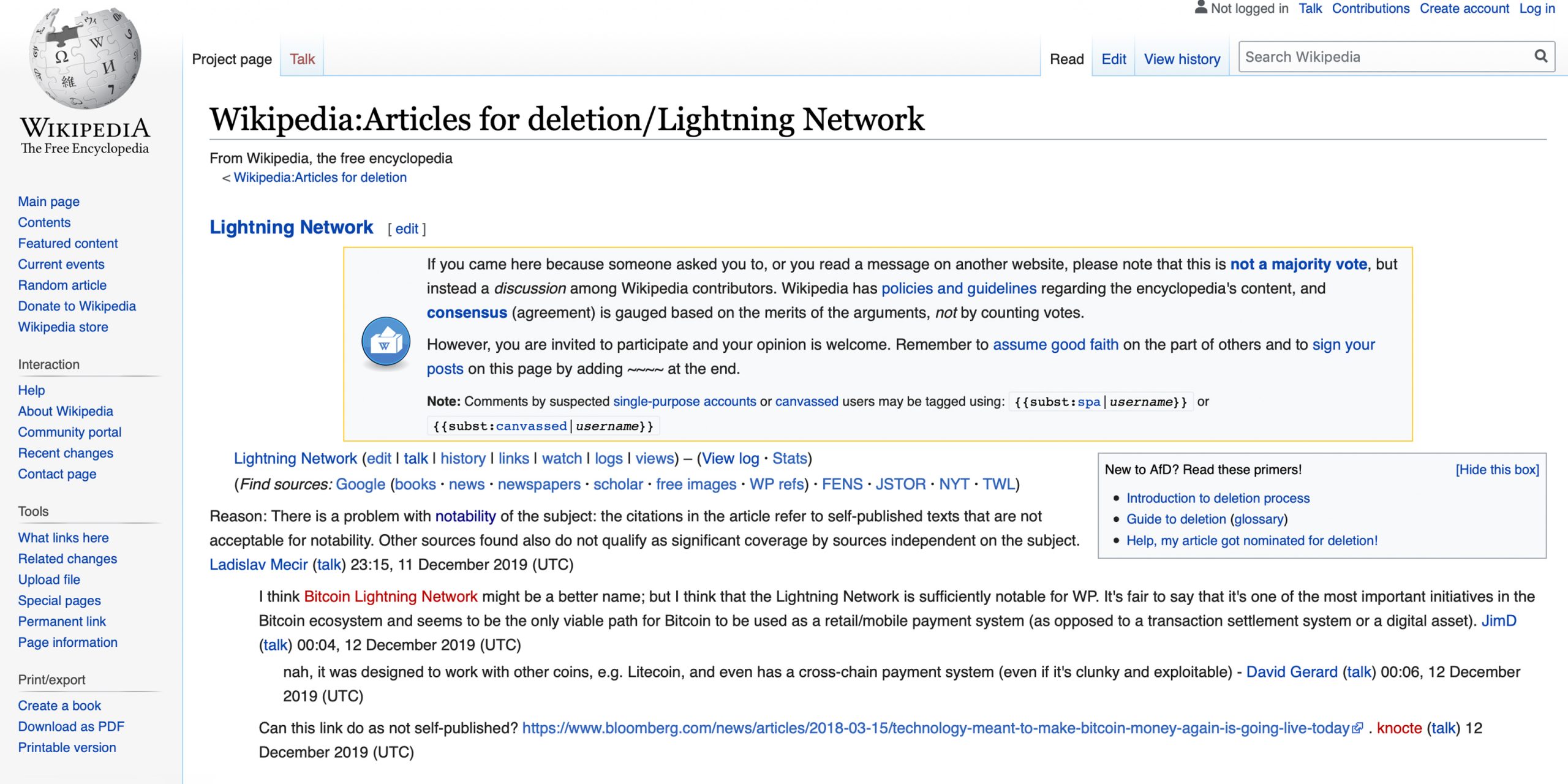Open the Stats link for the article
The height and width of the screenshot is (784, 1568).
coord(789,458)
